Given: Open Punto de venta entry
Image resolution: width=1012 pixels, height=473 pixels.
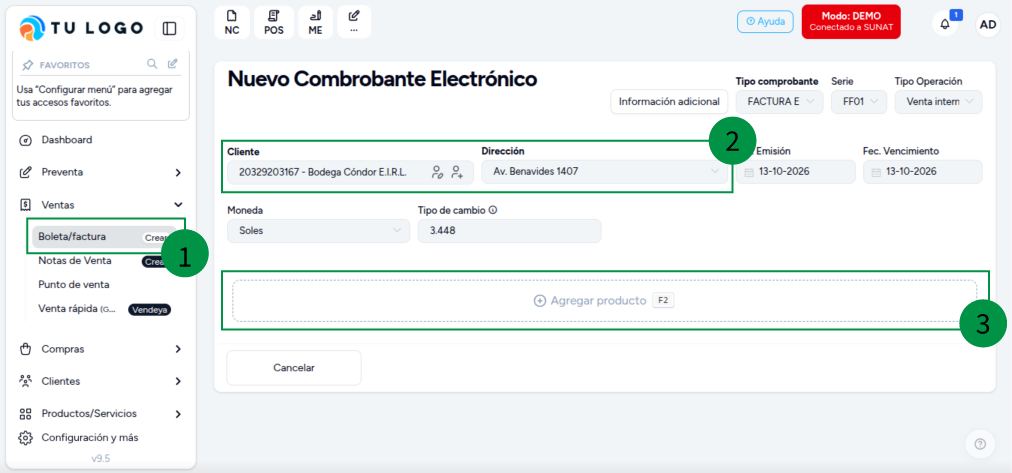Looking at the screenshot, I should pos(74,285).
